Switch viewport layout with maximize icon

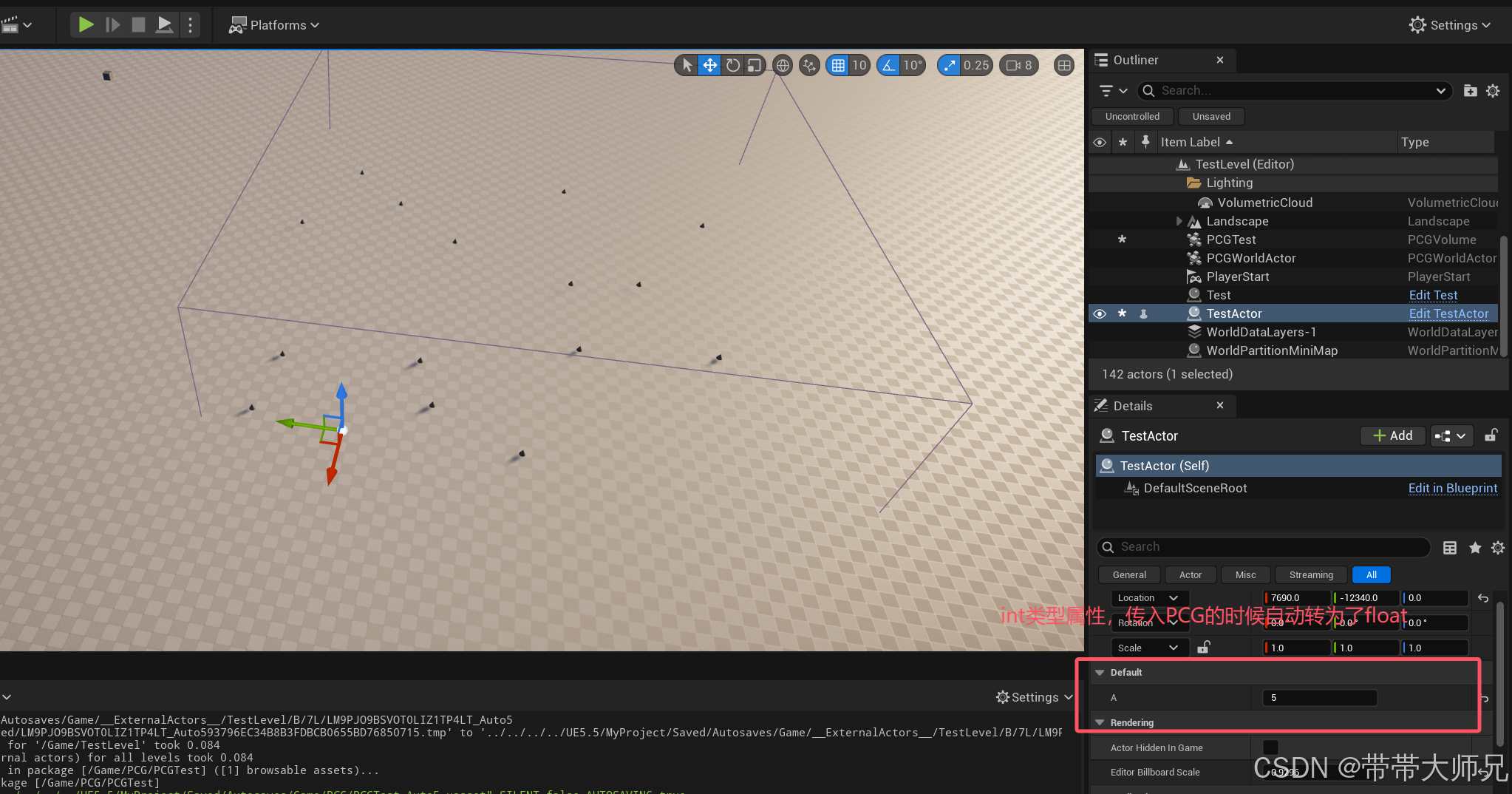click(x=1064, y=65)
